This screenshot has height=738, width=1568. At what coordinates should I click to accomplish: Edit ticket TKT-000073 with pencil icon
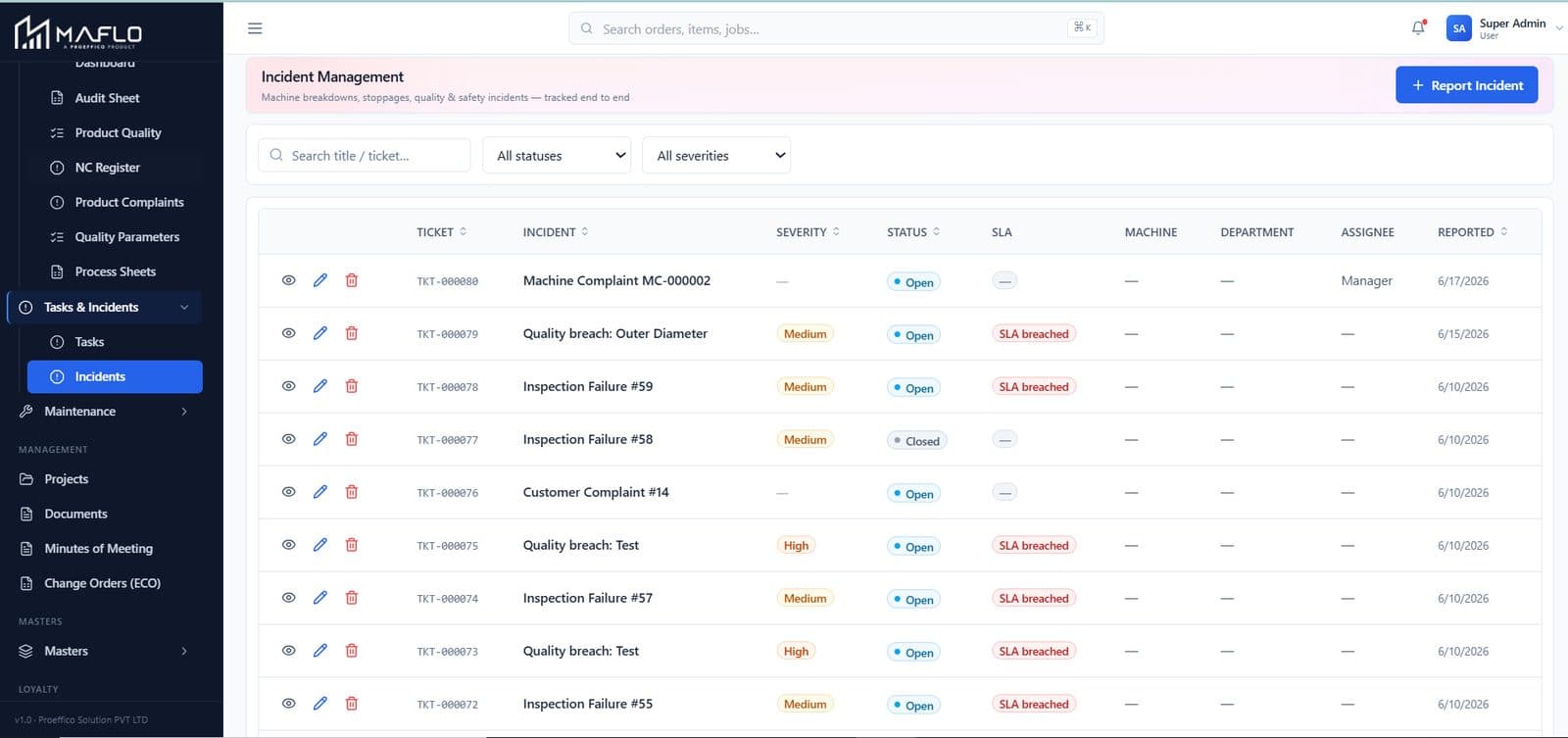point(320,651)
